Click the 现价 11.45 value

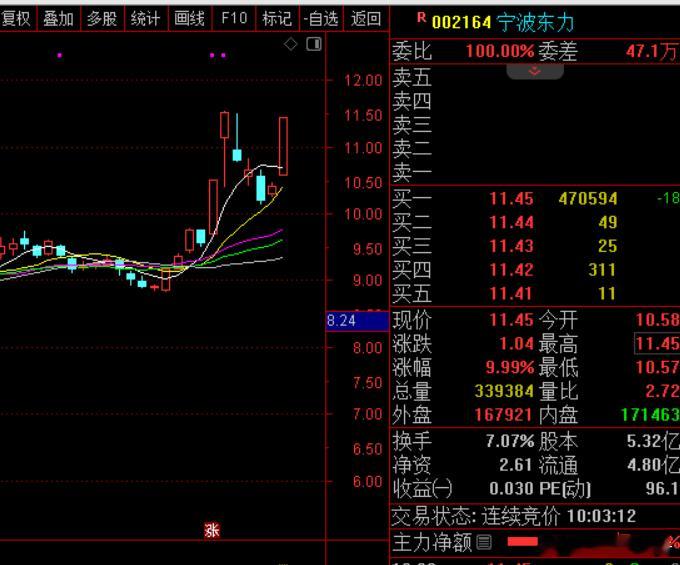(x=511, y=320)
